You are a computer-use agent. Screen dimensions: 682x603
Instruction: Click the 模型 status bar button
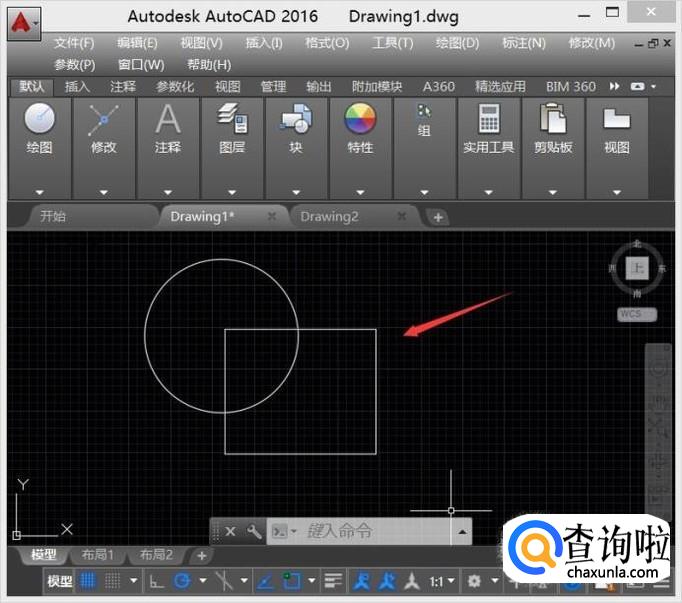tap(60, 581)
